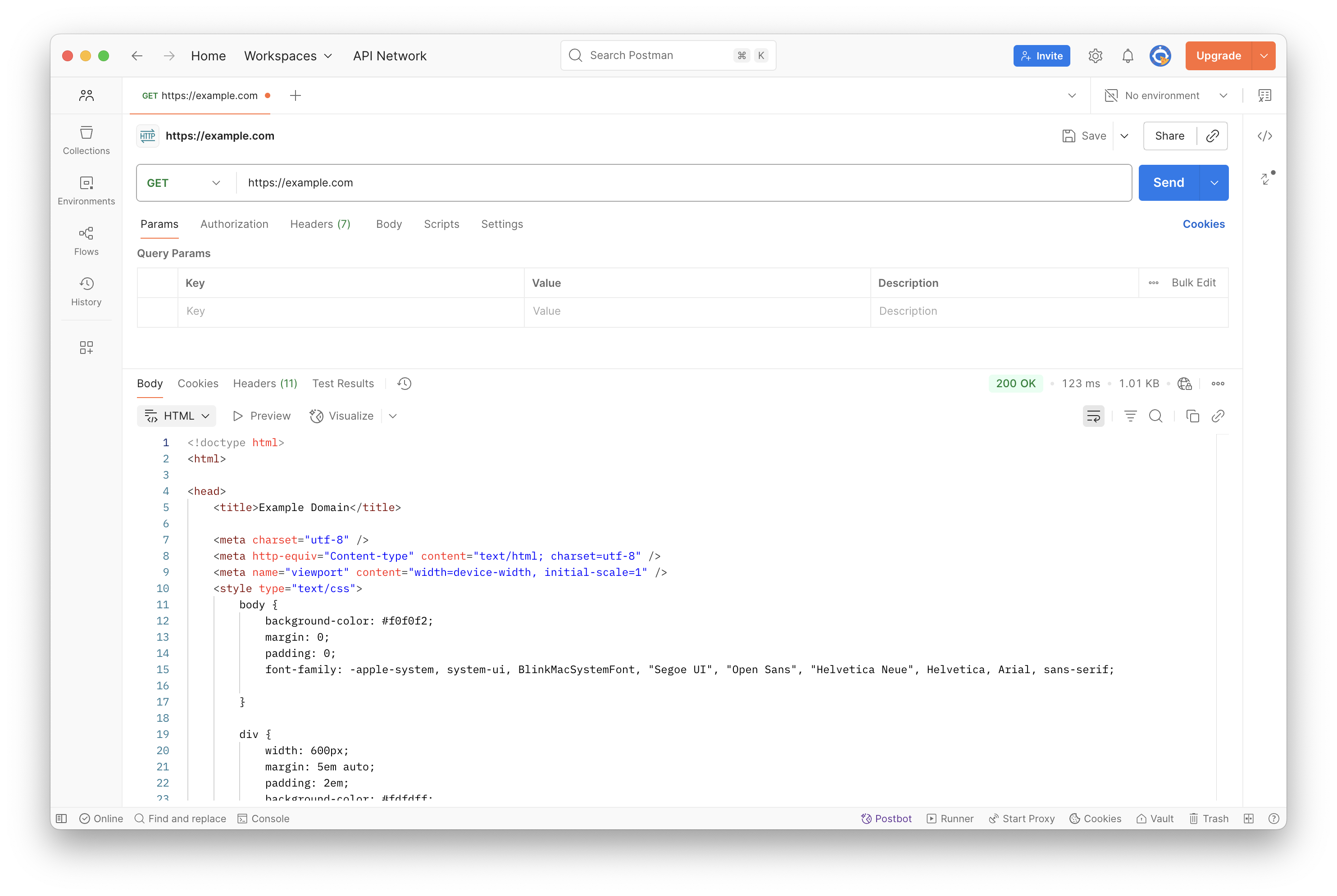1337x896 pixels.
Task: Open the Collections sidebar panel
Action: [86, 140]
